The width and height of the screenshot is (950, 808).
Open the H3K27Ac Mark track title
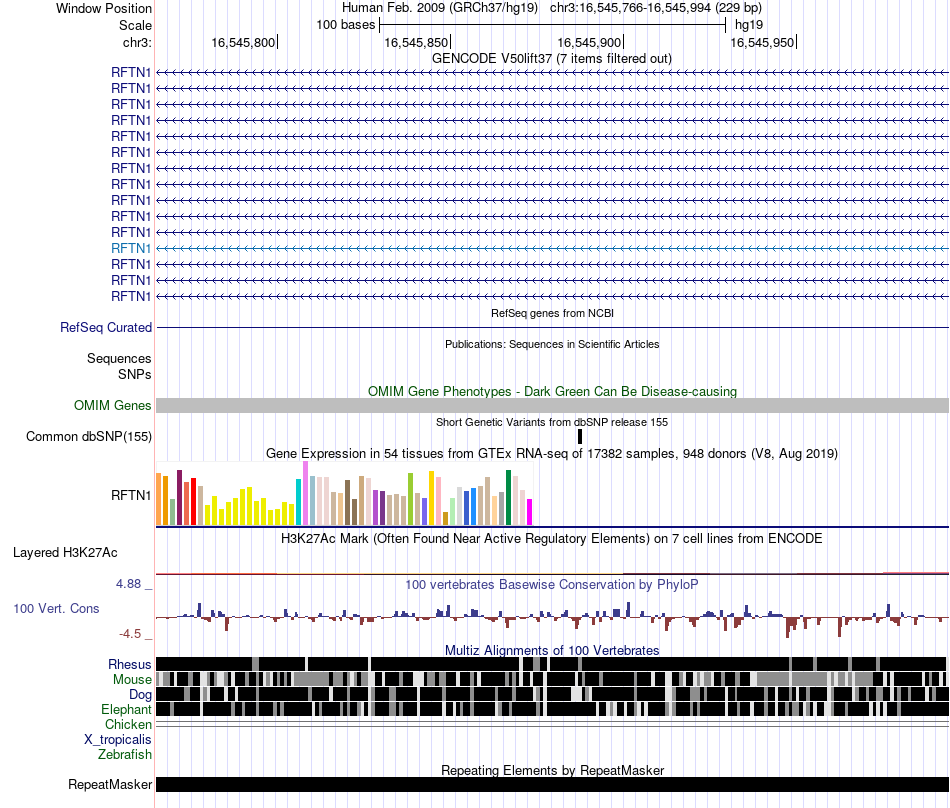click(x=552, y=538)
